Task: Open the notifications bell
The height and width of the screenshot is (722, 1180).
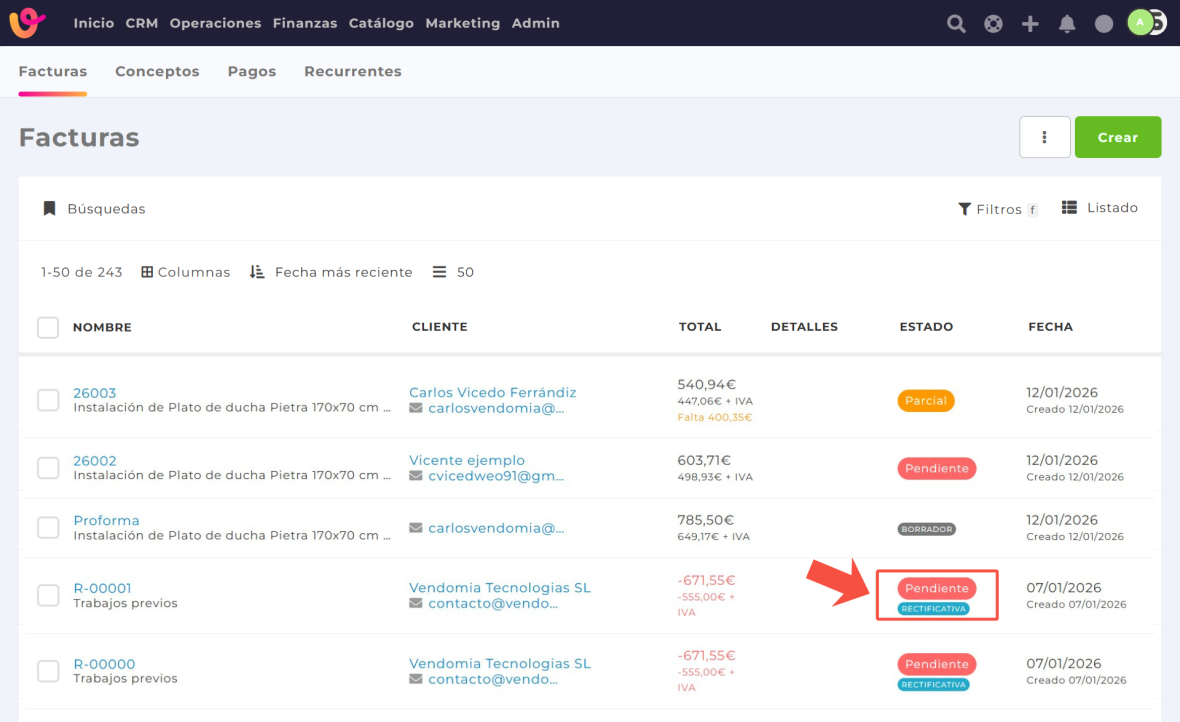Action: click(1067, 23)
